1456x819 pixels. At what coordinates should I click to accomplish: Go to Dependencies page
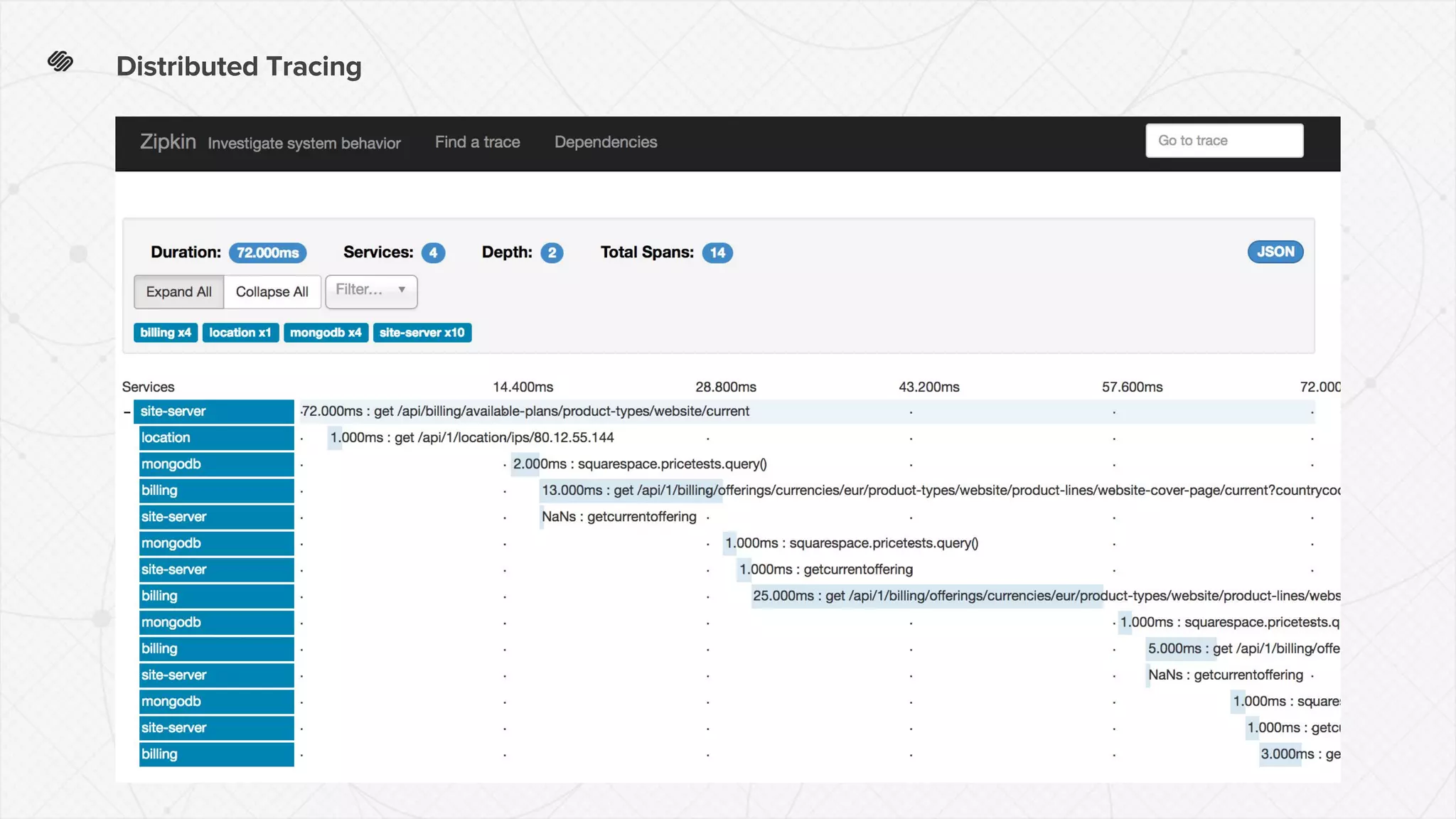(x=605, y=142)
